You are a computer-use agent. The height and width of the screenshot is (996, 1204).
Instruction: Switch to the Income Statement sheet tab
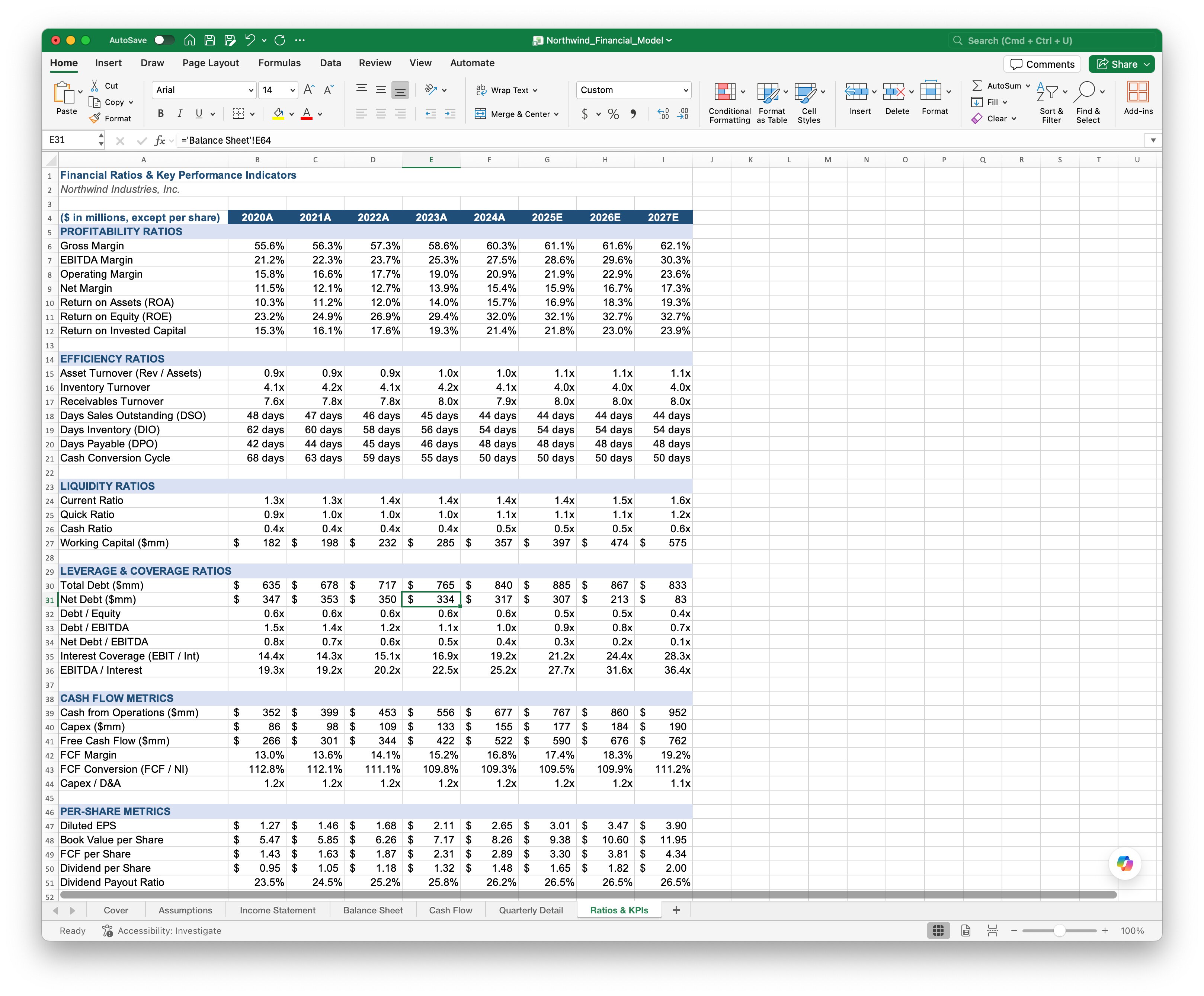278,910
